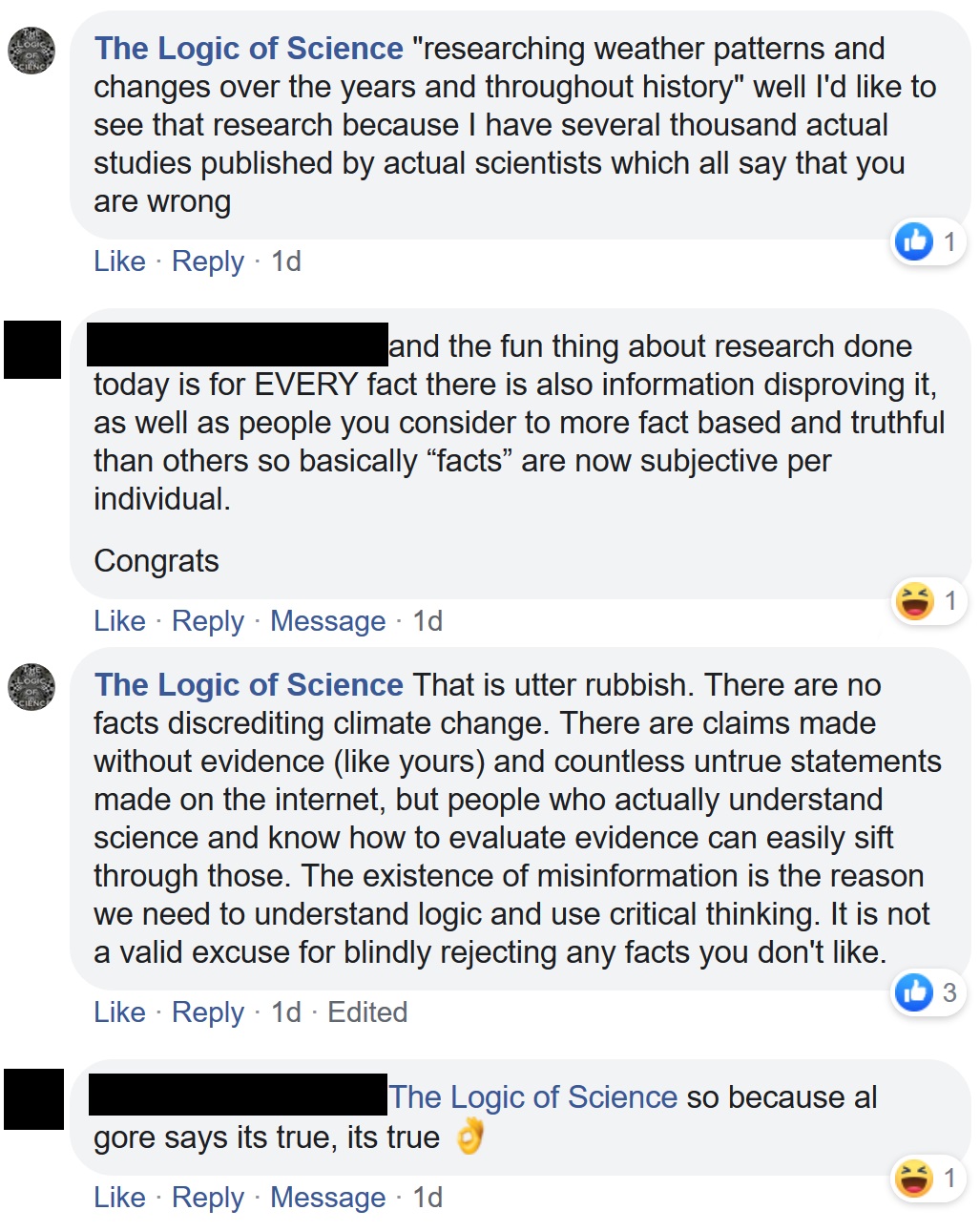The height and width of the screenshot is (1231, 980).
Task: Like the Al Gore comment
Action: click(x=119, y=1198)
